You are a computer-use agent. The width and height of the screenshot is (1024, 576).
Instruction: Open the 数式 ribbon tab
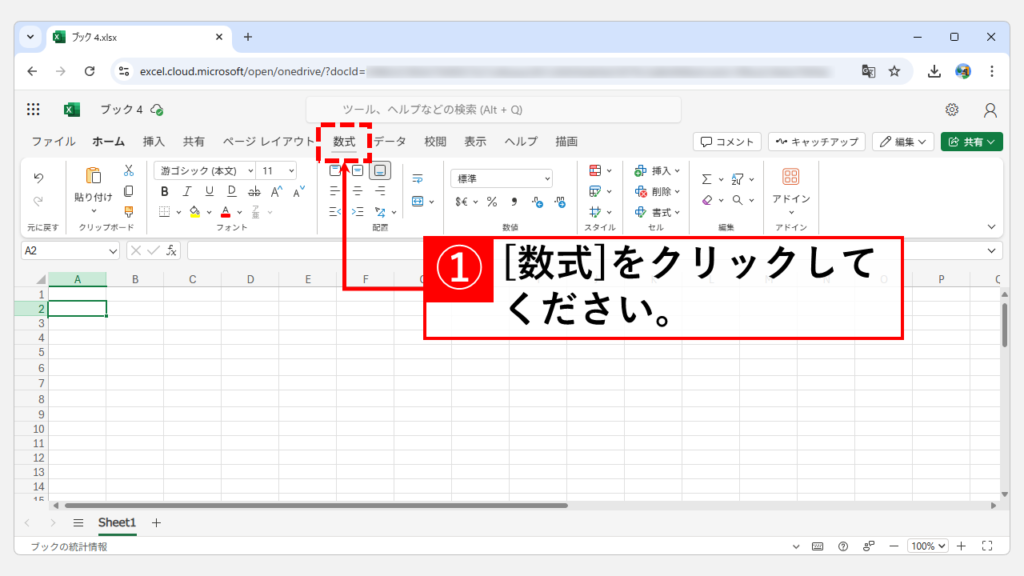click(344, 142)
